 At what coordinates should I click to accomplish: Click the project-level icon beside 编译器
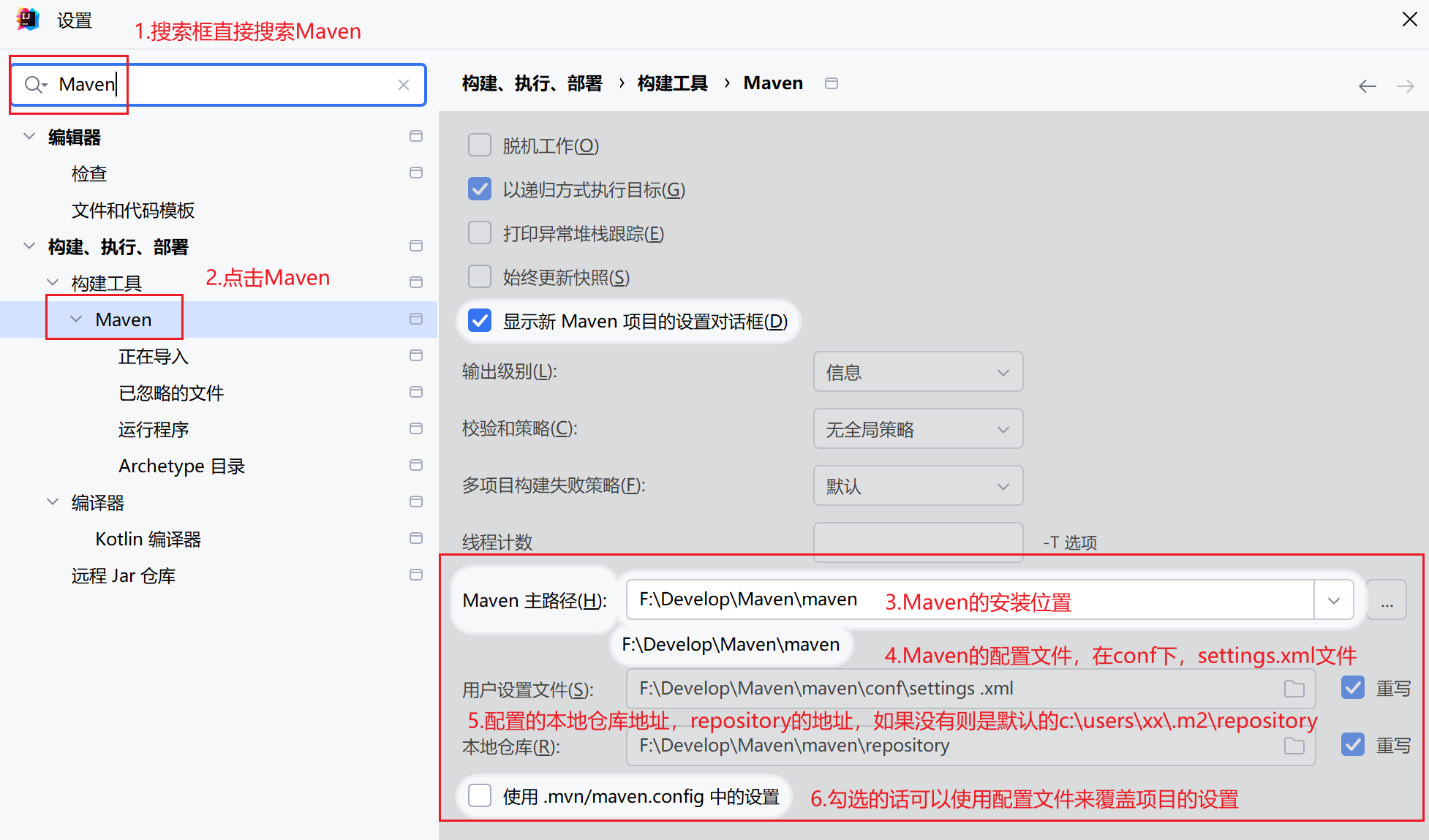(416, 502)
